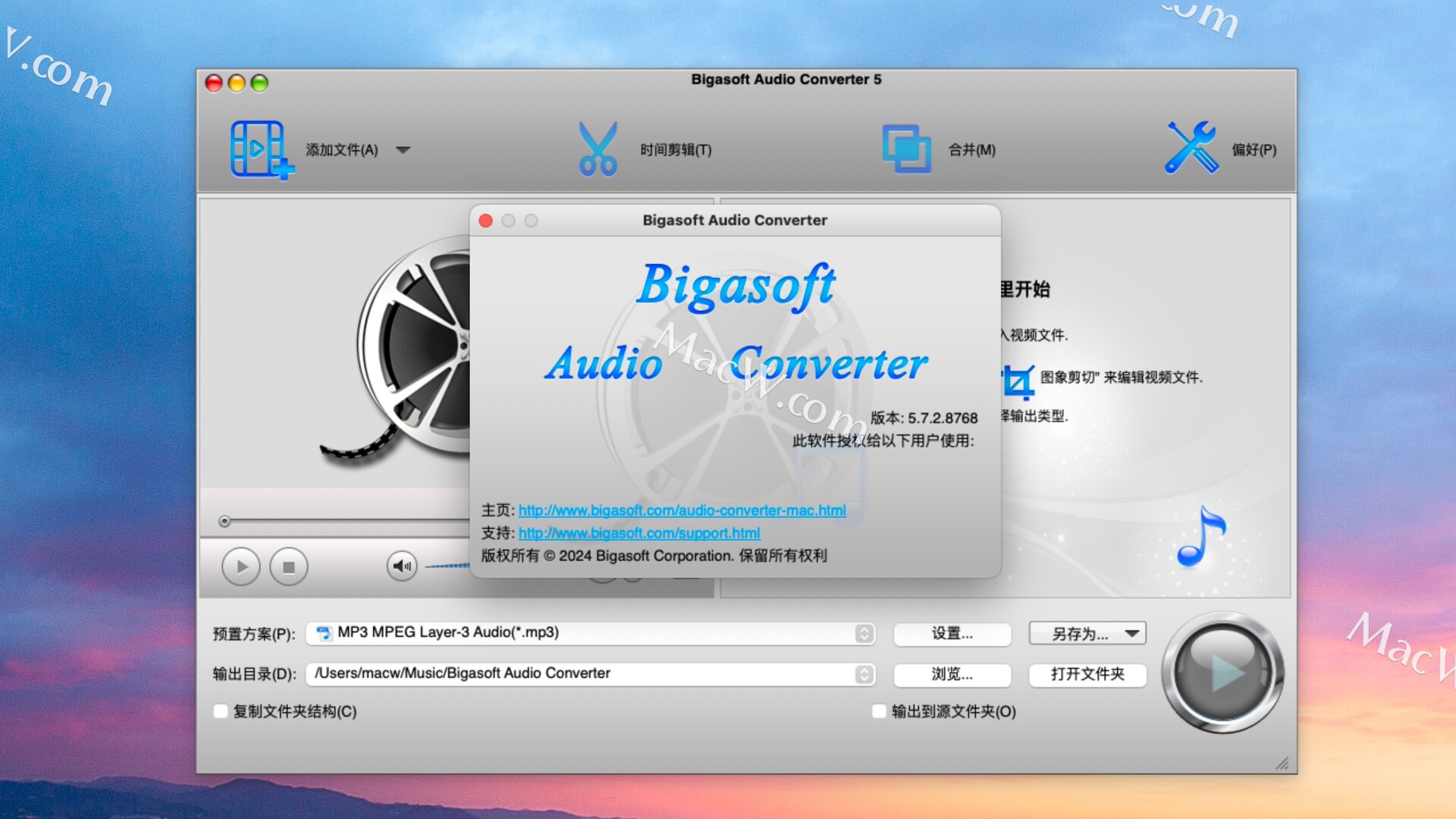Enable 复制文件夹结构(C) checkbox
Image resolution: width=1456 pixels, height=819 pixels.
(221, 711)
